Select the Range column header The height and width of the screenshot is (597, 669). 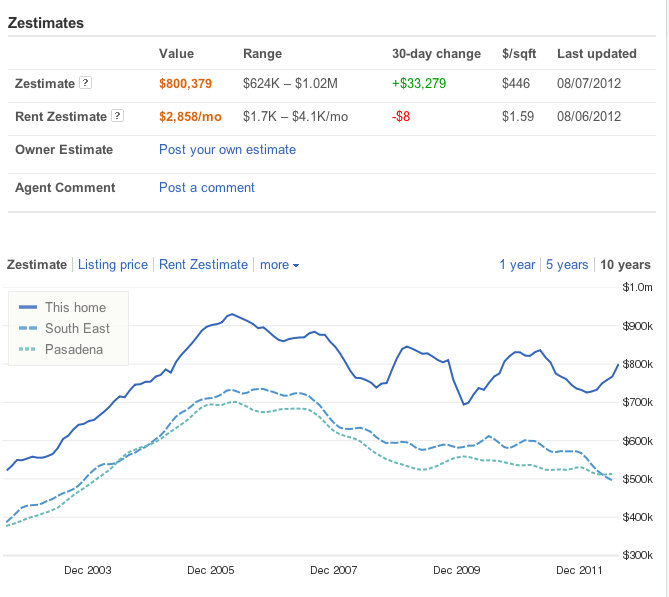click(262, 54)
